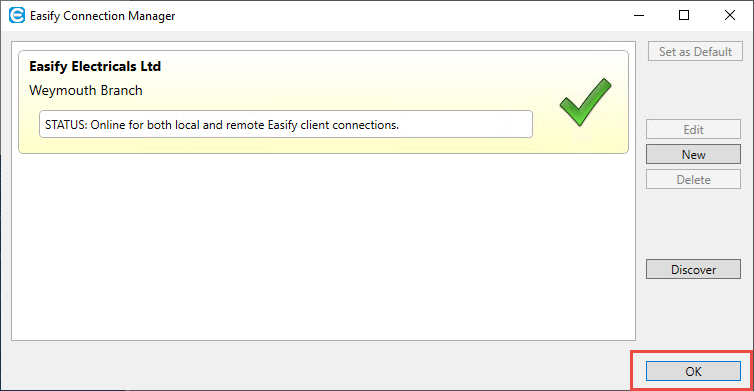Click the empty white connections list area
The image size is (754, 391).
pyautogui.click(x=323, y=248)
